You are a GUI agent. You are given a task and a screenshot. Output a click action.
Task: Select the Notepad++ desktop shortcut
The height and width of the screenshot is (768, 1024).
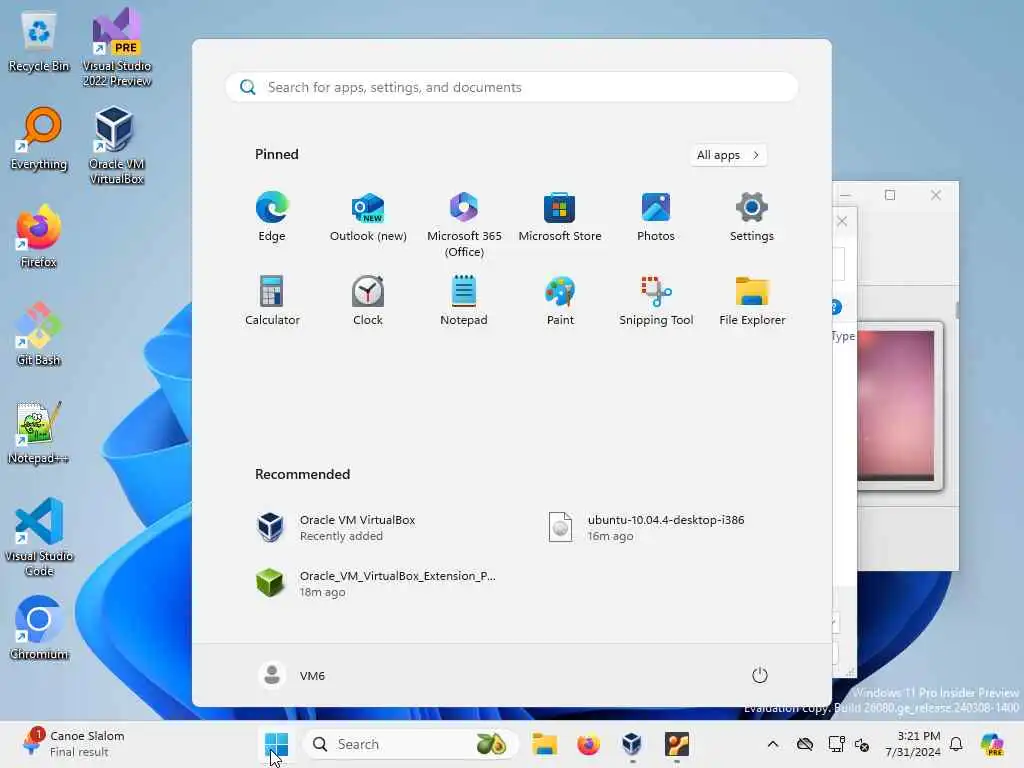coord(39,432)
